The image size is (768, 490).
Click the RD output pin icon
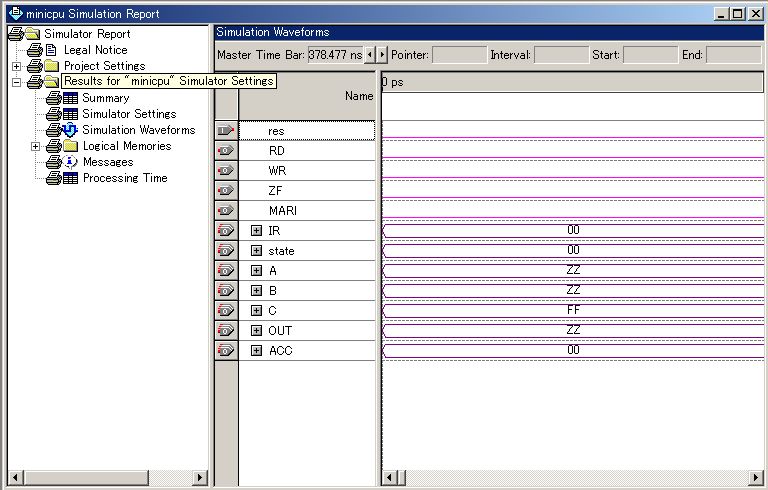[x=226, y=151]
